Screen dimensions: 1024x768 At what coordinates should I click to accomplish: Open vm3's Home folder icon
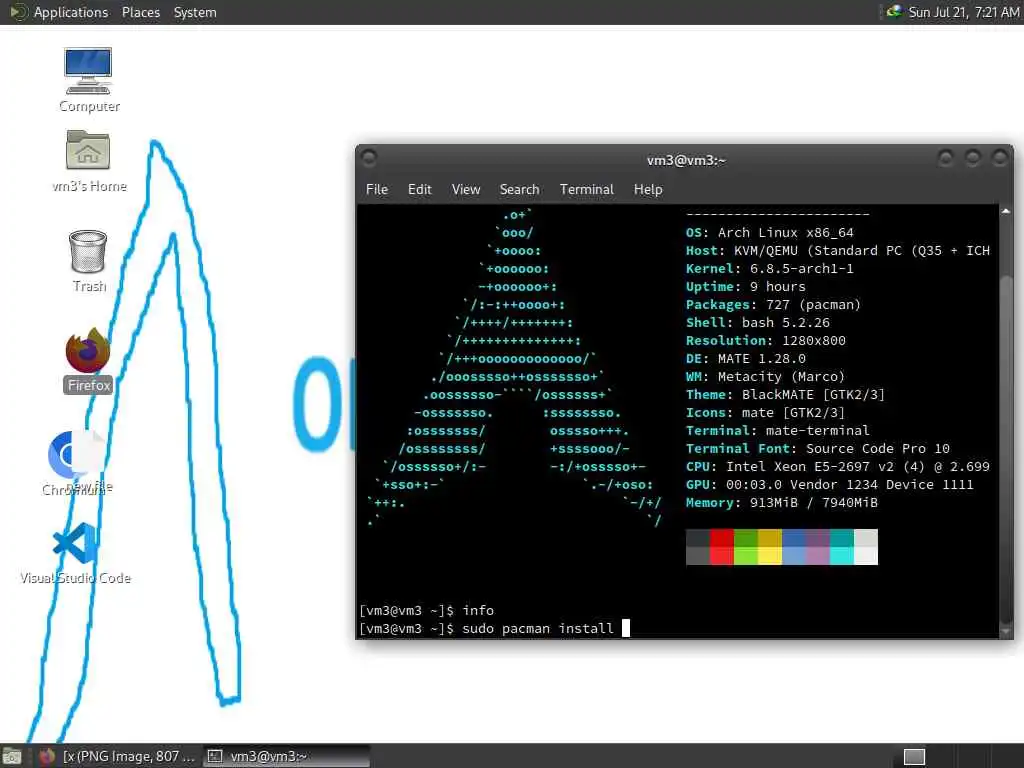click(88, 161)
